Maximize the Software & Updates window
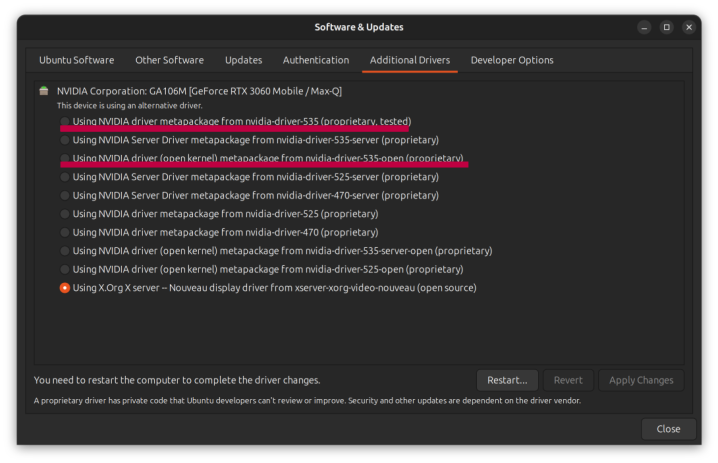This screenshot has height=463, width=718. (667, 27)
